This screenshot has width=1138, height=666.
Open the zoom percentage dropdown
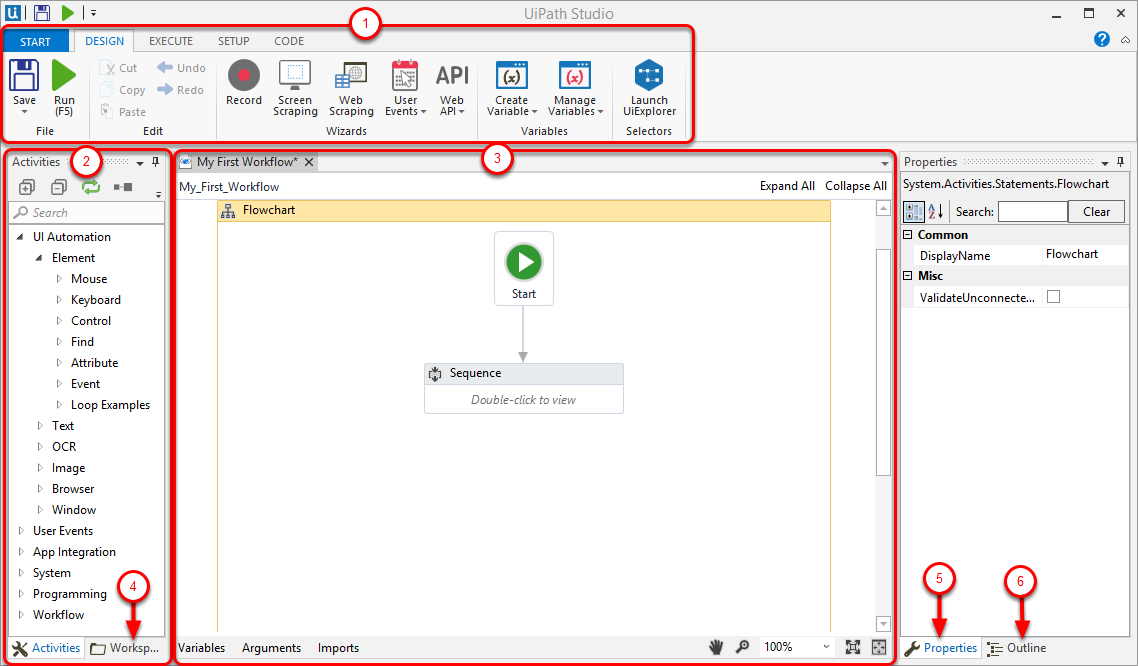click(826, 646)
